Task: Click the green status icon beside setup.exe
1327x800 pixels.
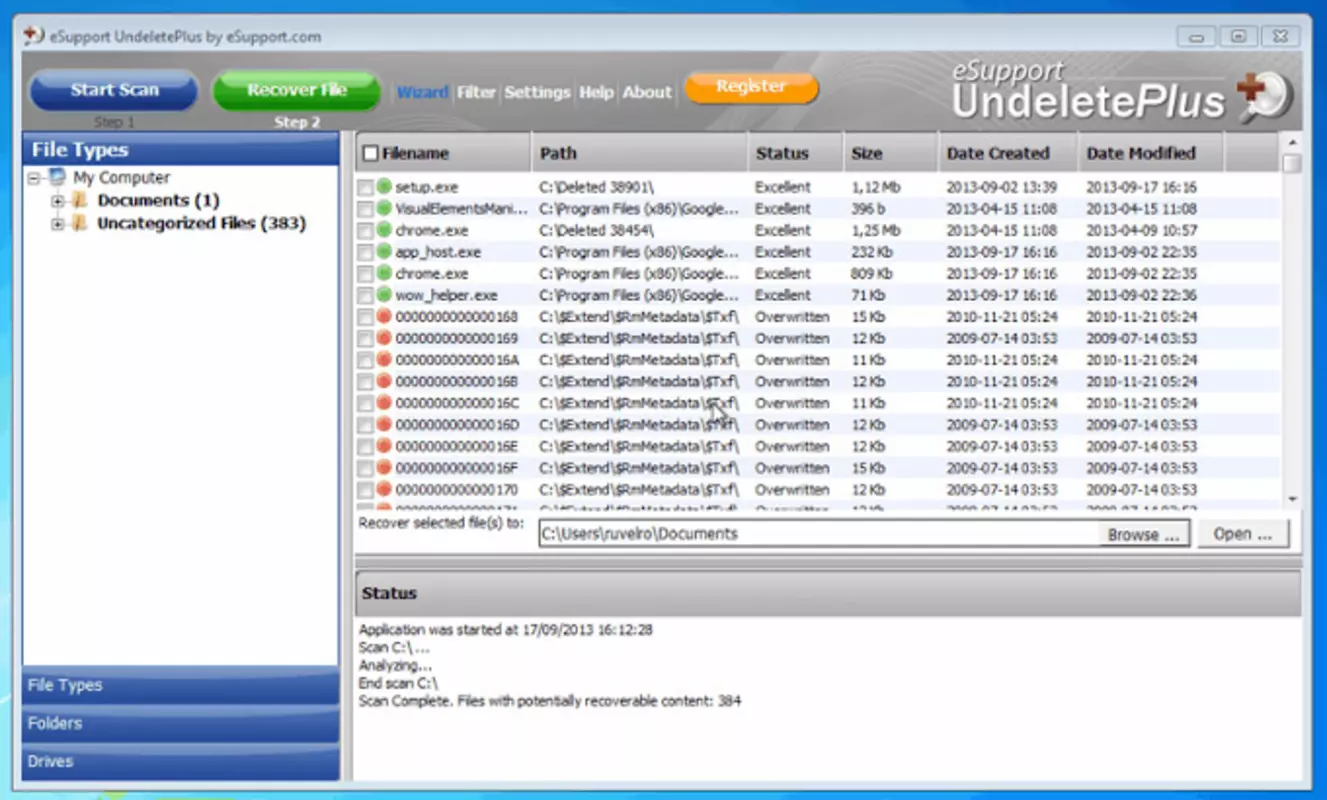Action: click(384, 187)
